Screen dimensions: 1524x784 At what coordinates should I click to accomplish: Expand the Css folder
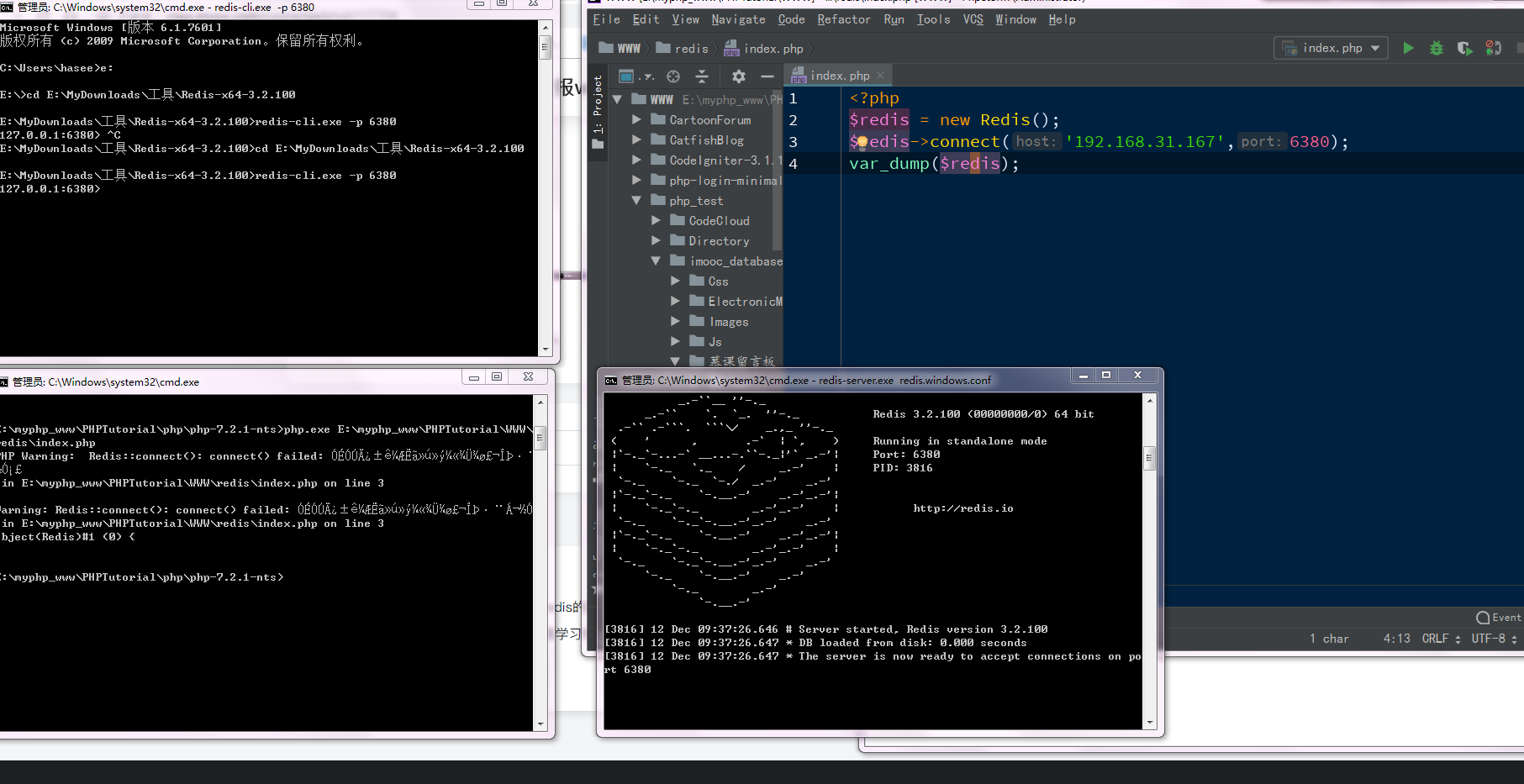pyautogui.click(x=676, y=281)
